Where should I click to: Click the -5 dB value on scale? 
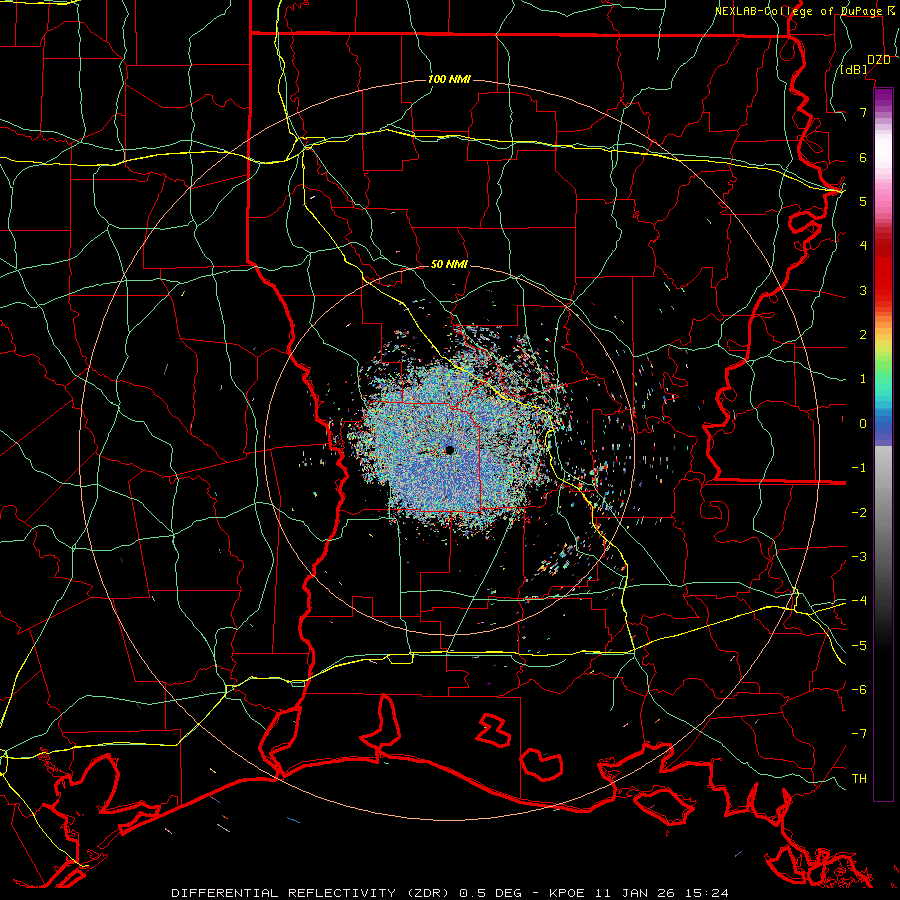[859, 646]
